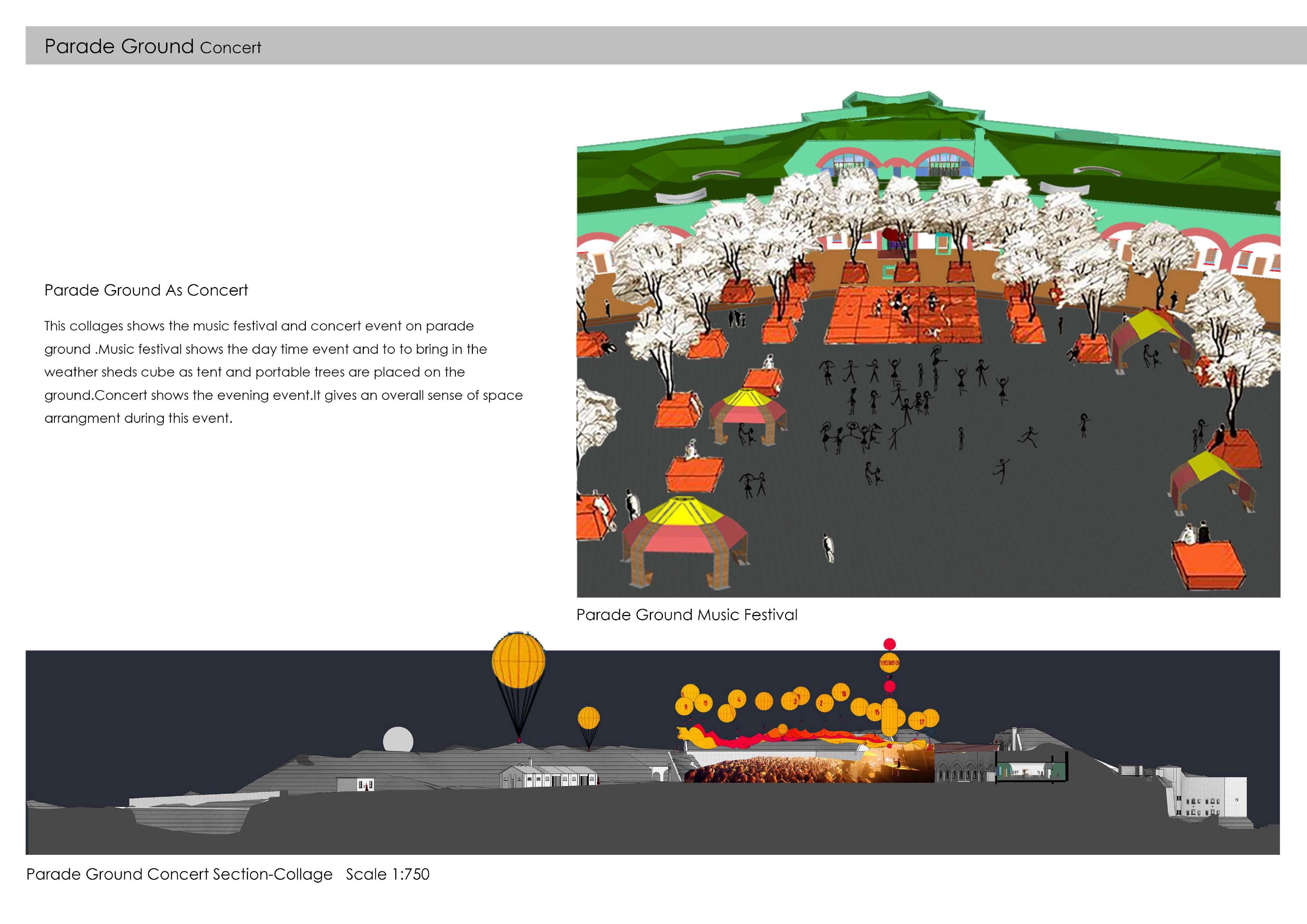
Task: Click the descriptive paragraph about the collages
Action: click(283, 372)
